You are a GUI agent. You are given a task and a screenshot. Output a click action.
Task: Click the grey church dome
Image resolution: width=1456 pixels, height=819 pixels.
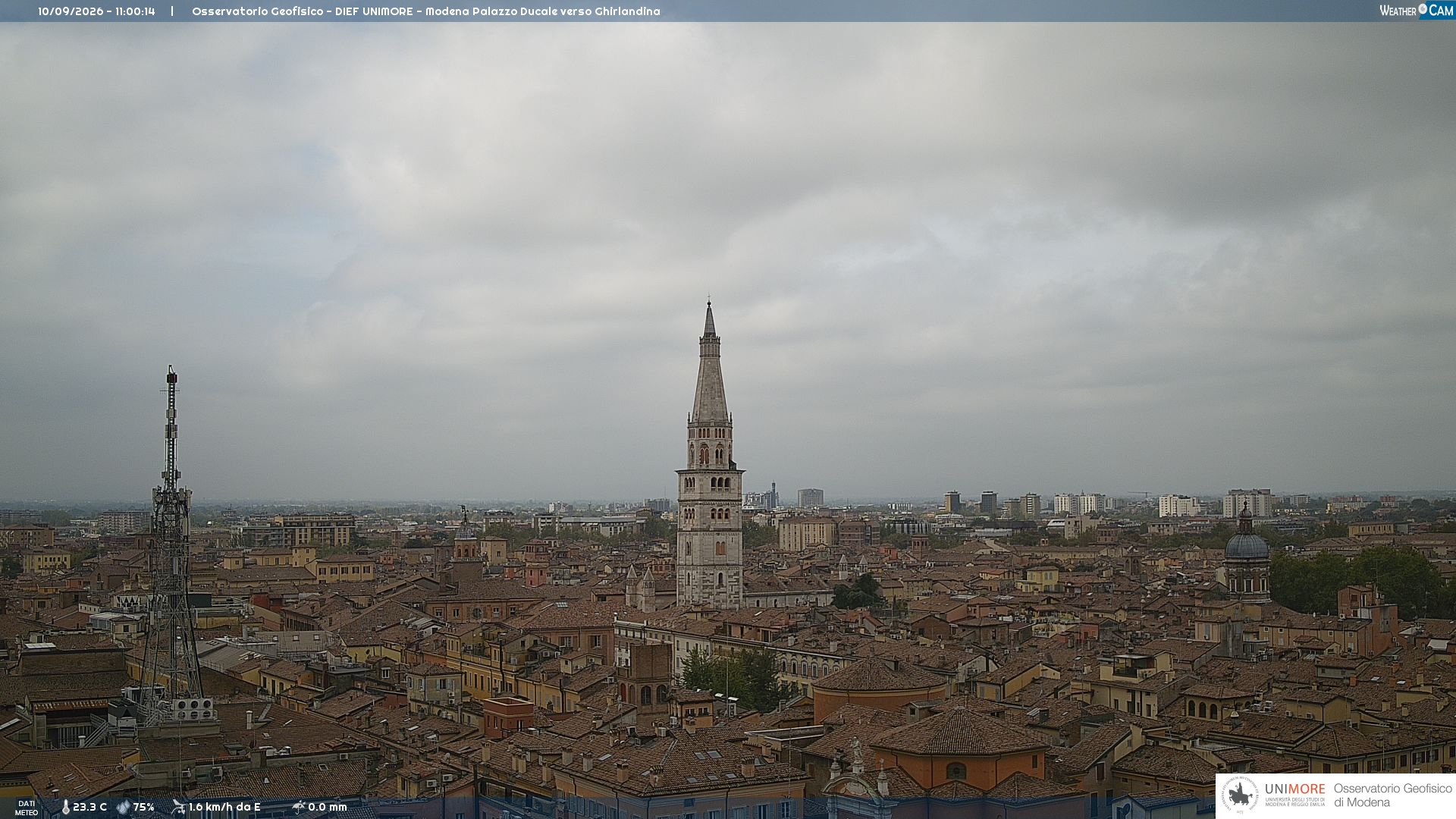pos(1247,546)
